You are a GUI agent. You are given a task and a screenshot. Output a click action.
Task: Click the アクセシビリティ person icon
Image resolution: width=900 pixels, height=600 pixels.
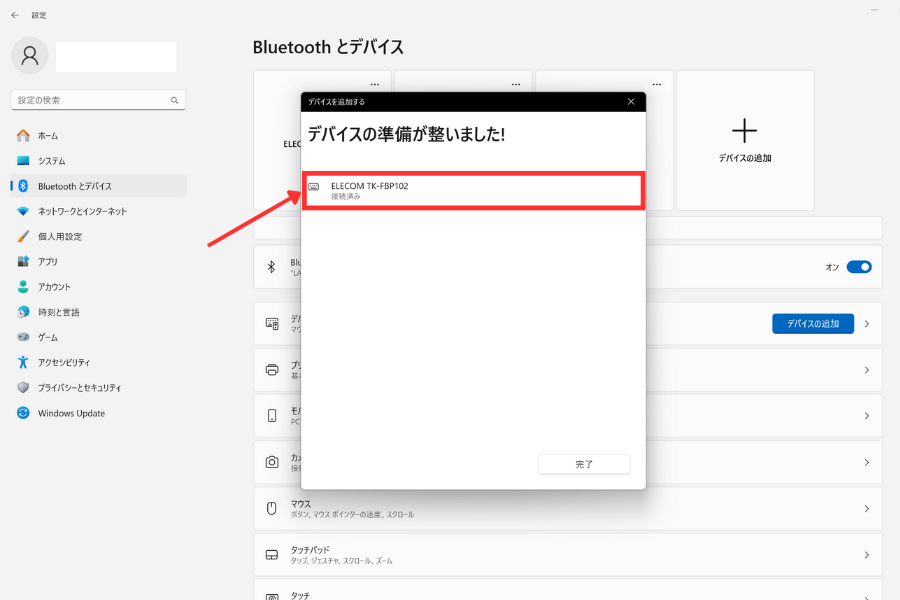(23, 362)
